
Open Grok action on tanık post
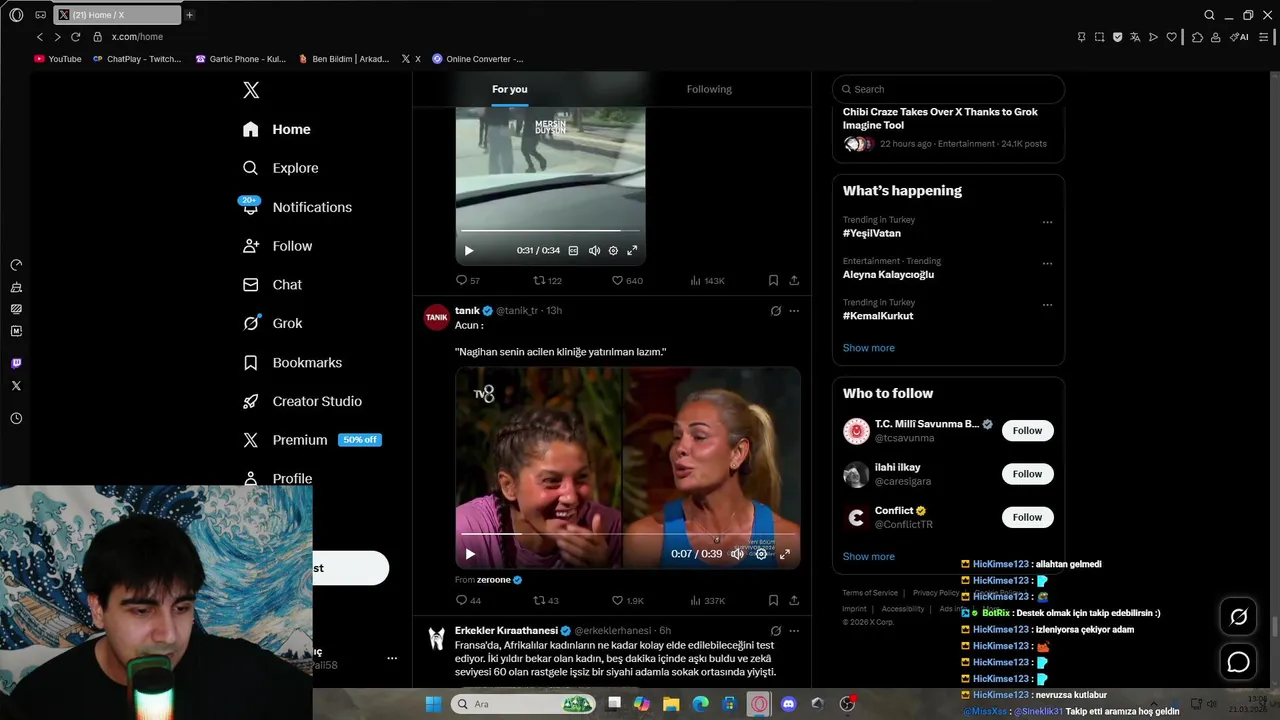tap(775, 311)
